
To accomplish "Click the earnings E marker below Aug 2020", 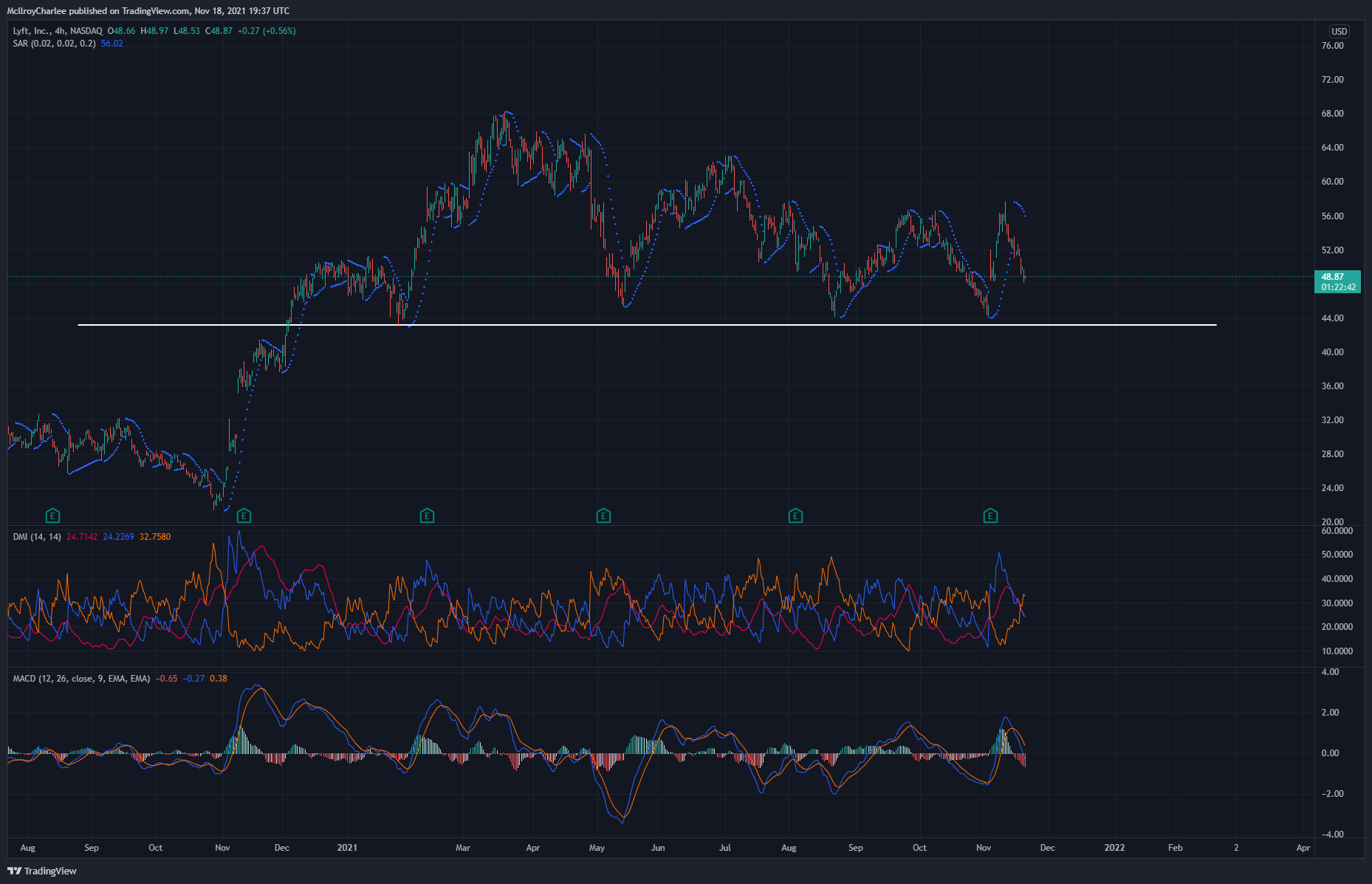I will [52, 515].
